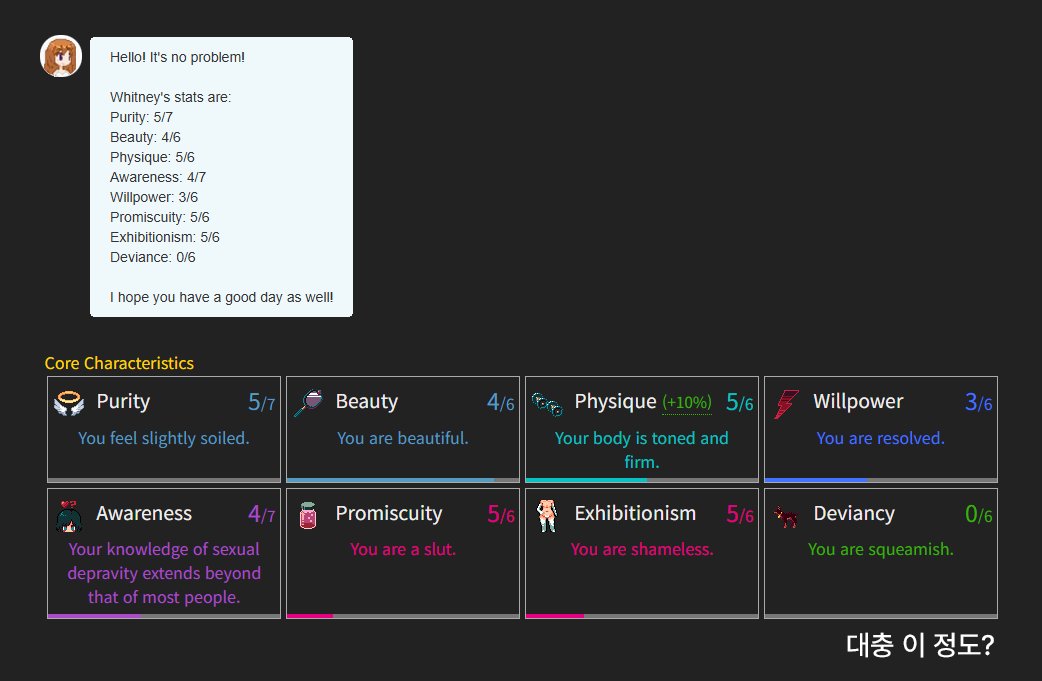Viewport: 1042px width, 681px height.
Task: Click the Physique 5/6 value in its card
Action: click(x=740, y=402)
